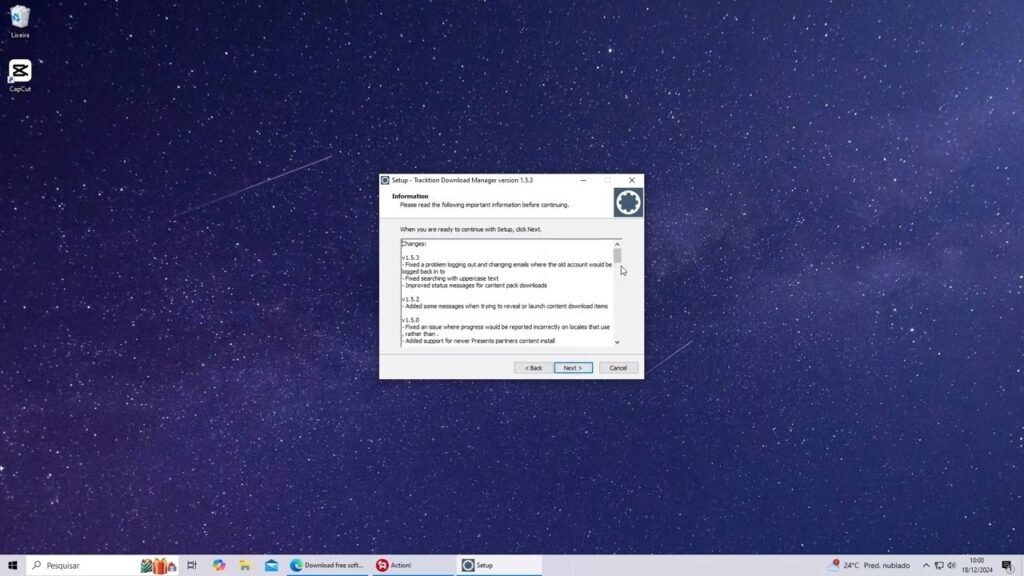The image size is (1024, 576).
Task: Minimize the Setup window
Action: (583, 180)
